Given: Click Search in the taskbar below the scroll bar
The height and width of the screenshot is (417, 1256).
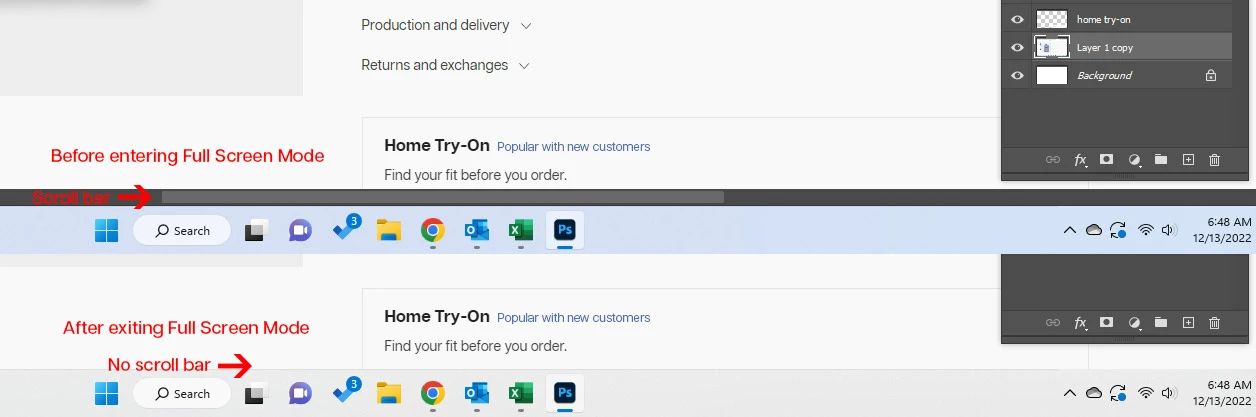Looking at the screenshot, I should tap(182, 230).
